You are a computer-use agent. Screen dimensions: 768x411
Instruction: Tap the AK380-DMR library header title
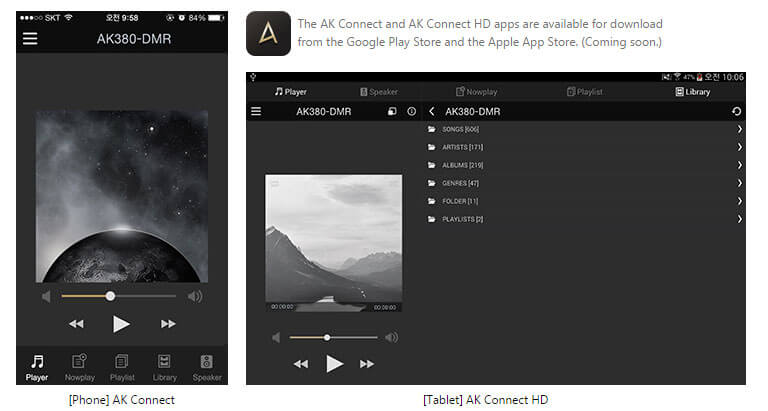(x=473, y=112)
